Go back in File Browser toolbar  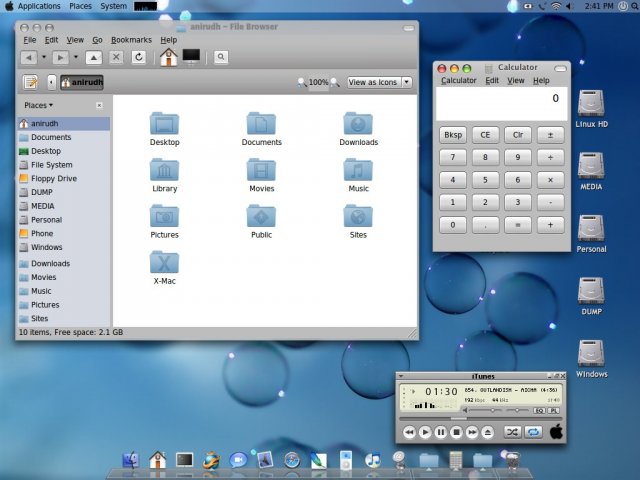tap(29, 58)
